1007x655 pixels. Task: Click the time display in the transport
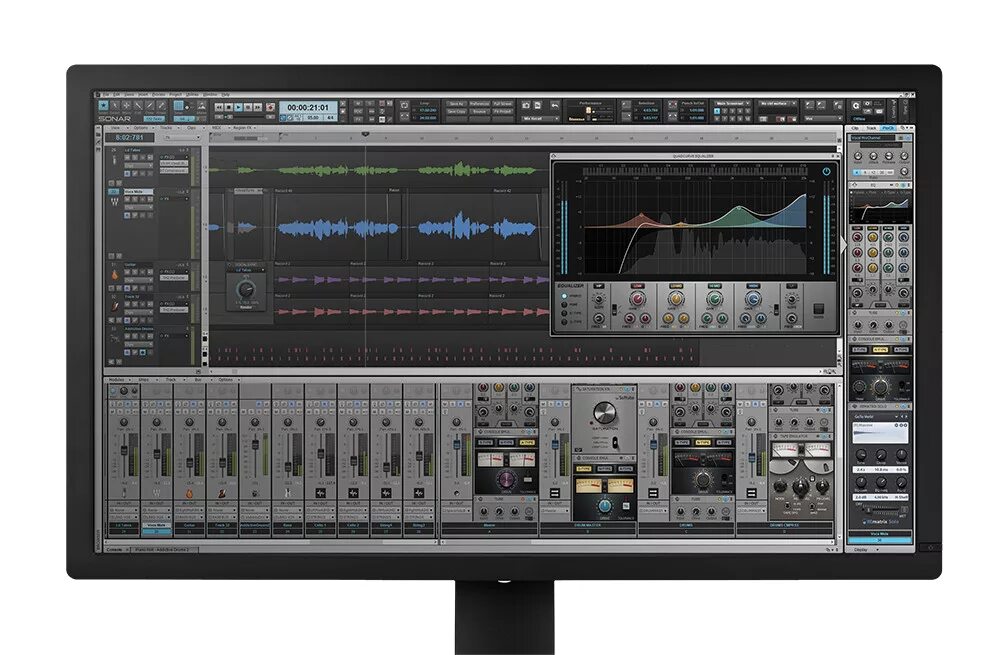tap(310, 106)
